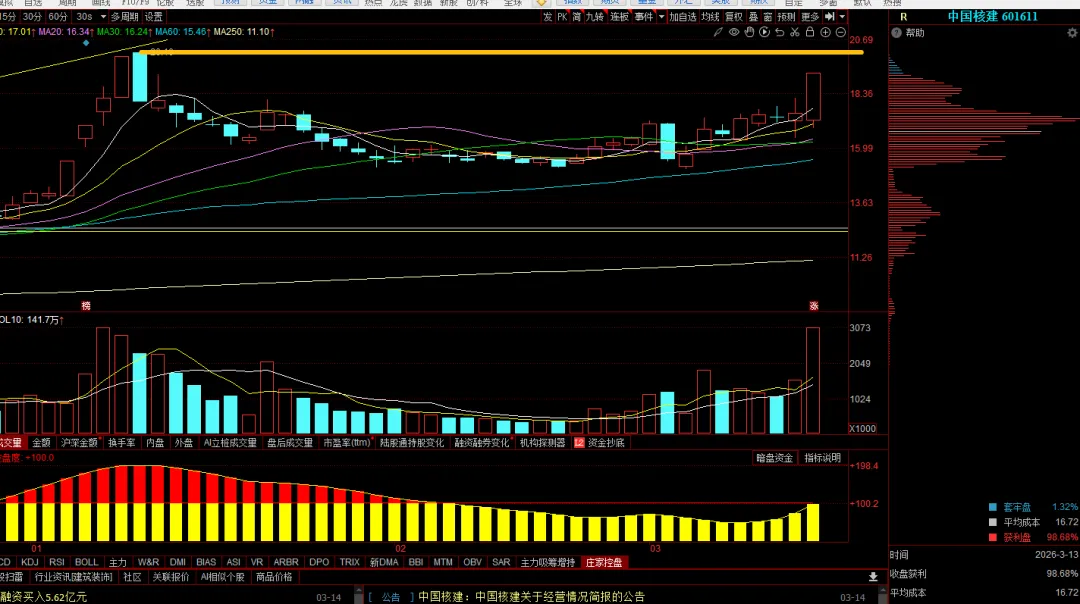The width and height of the screenshot is (1080, 604).
Task: Click the PK compare button
Action: [x=562, y=17]
